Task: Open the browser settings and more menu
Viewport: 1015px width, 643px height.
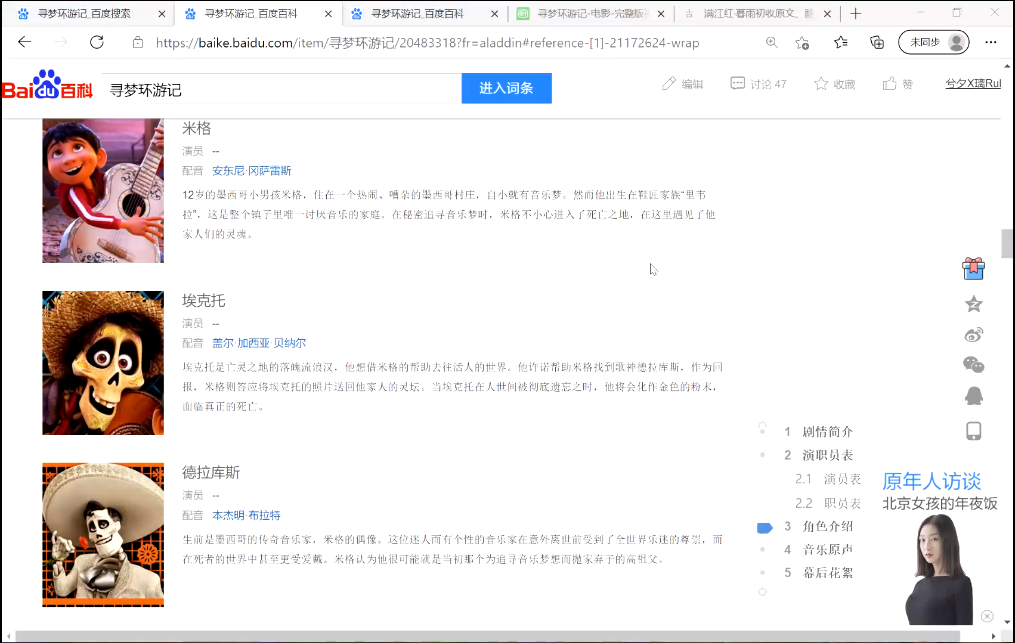Action: pos(991,43)
